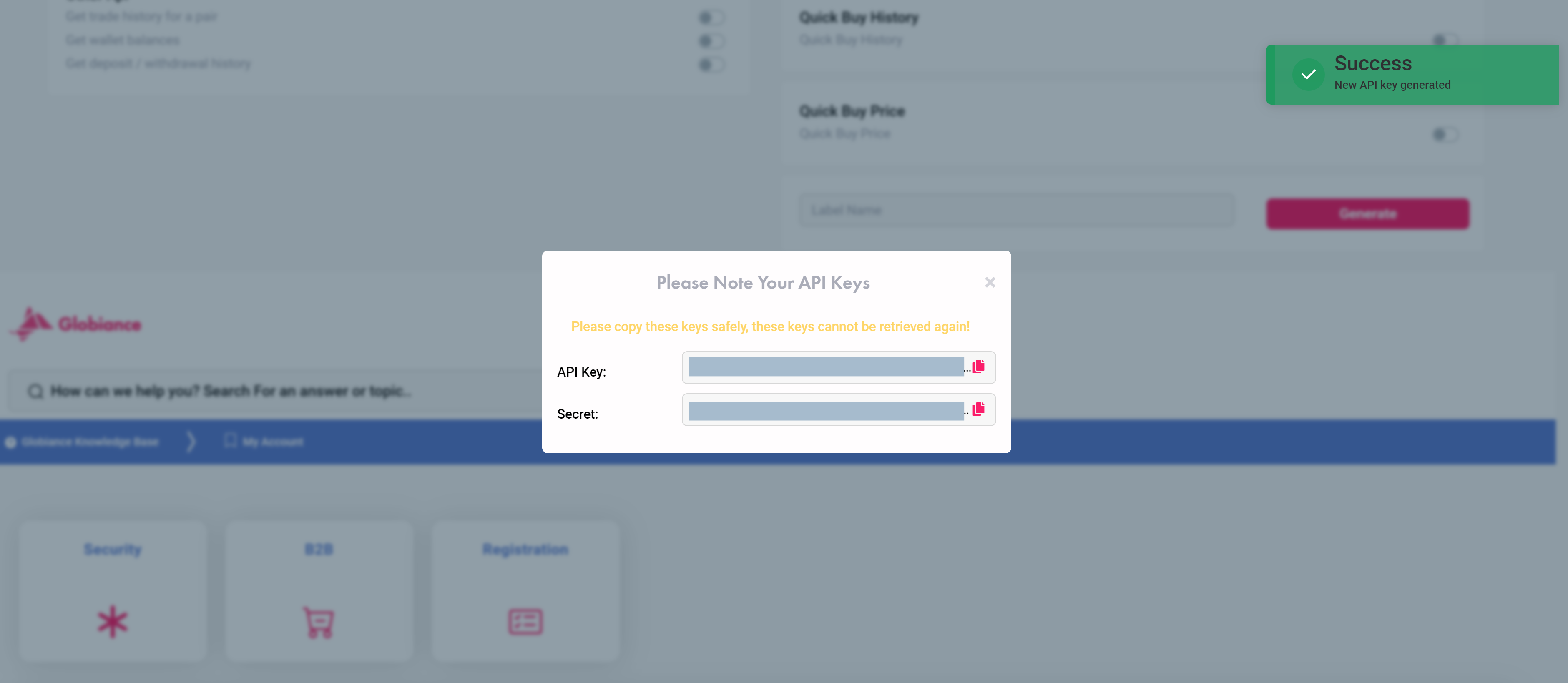This screenshot has height=683, width=1568.
Task: Toggle Get wallet balances permission
Action: pos(710,41)
